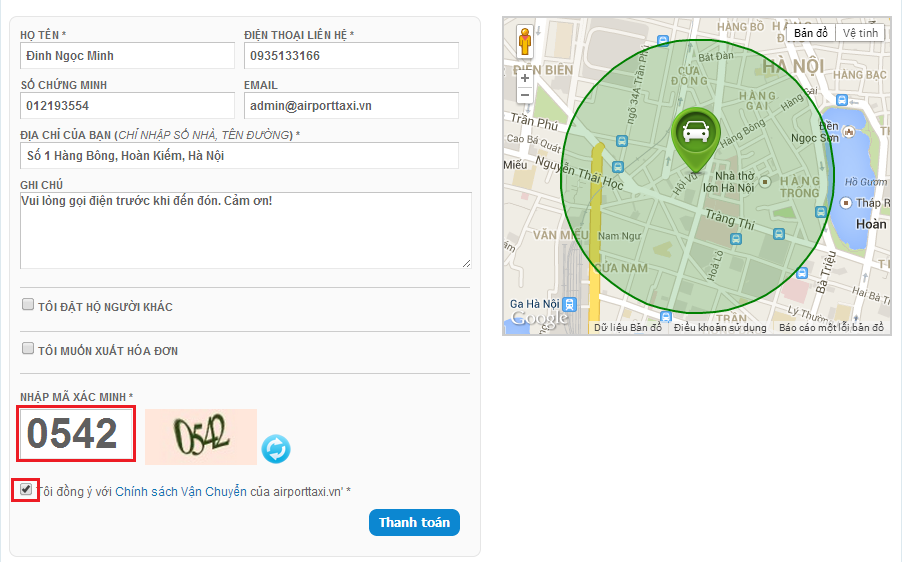
Task: Enable "Tôi đặt hộ người khác" checkbox
Action: click(x=28, y=305)
